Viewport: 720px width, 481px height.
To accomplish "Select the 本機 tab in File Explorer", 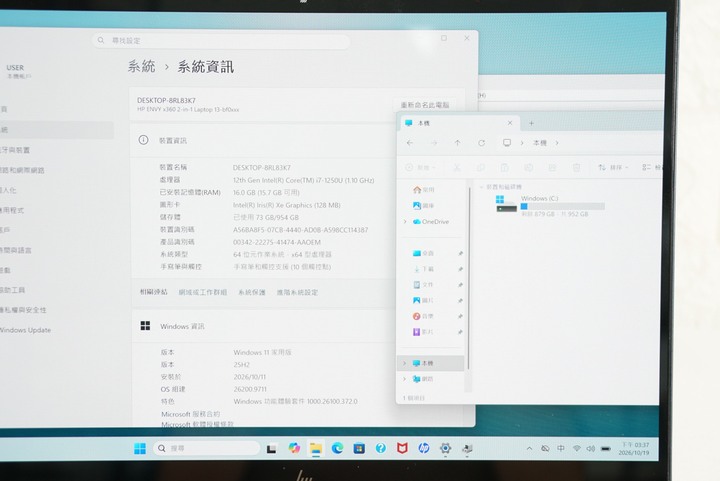I will coord(459,123).
